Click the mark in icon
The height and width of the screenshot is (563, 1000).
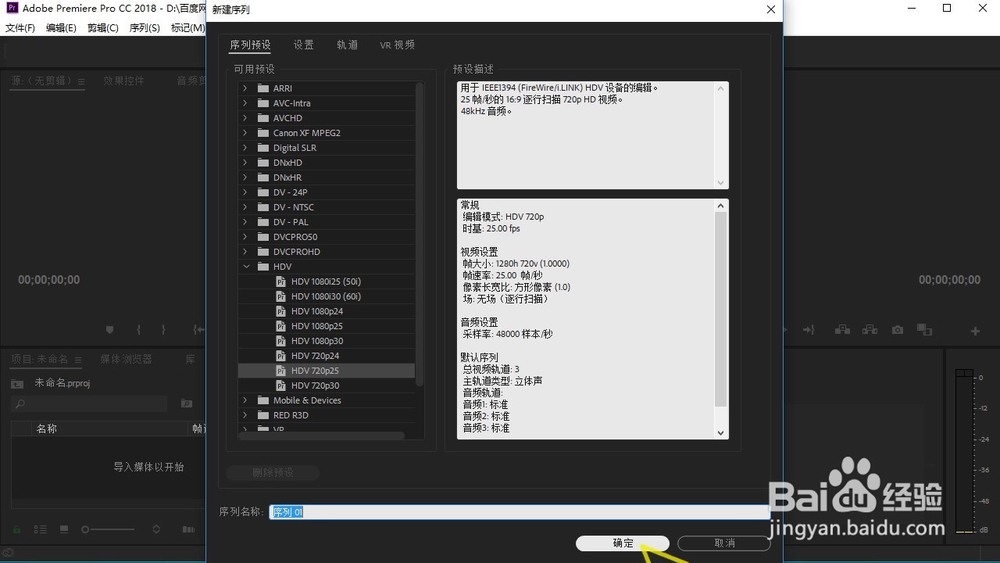[138, 330]
